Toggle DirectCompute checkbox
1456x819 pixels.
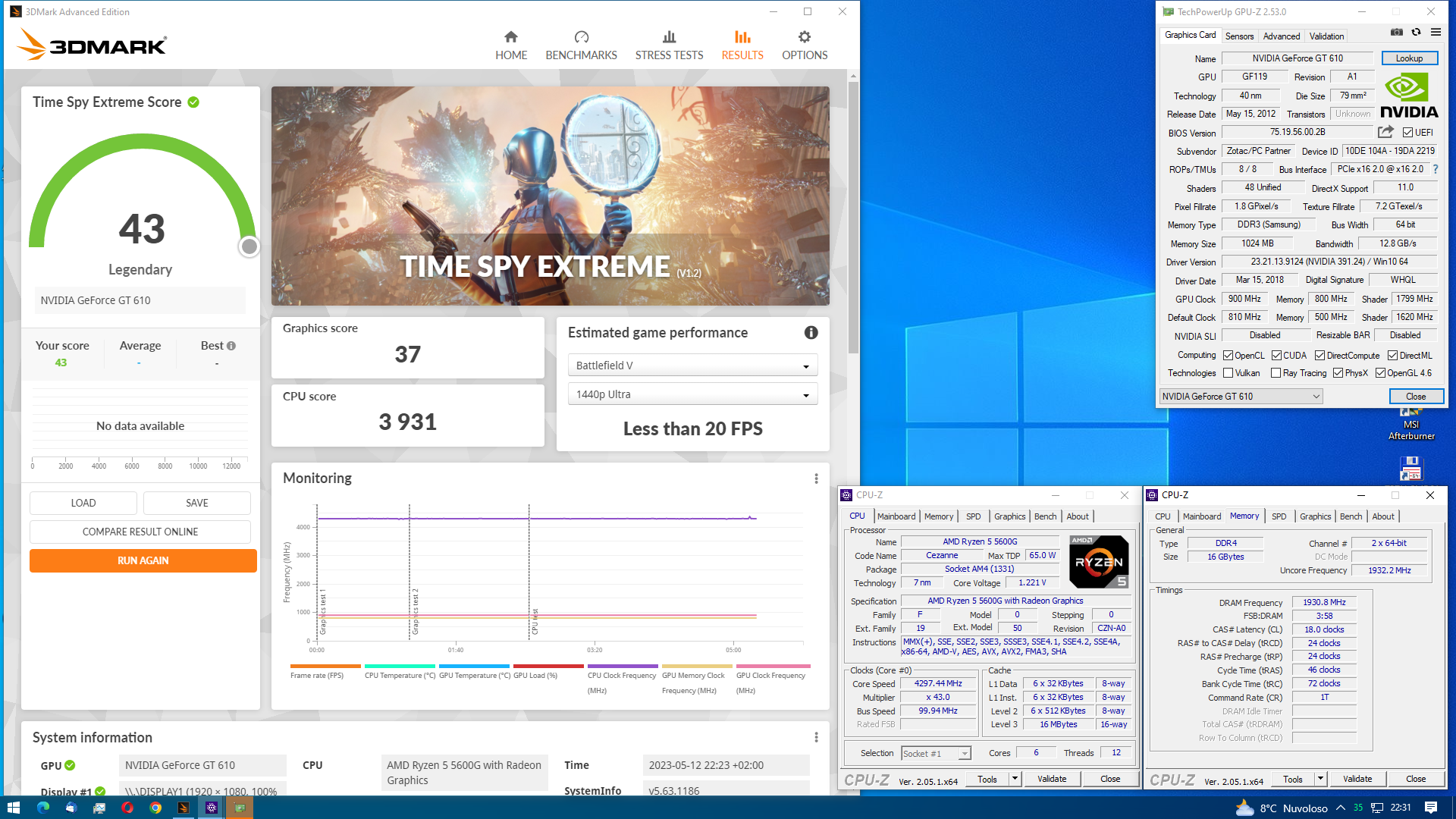pyautogui.click(x=1319, y=356)
